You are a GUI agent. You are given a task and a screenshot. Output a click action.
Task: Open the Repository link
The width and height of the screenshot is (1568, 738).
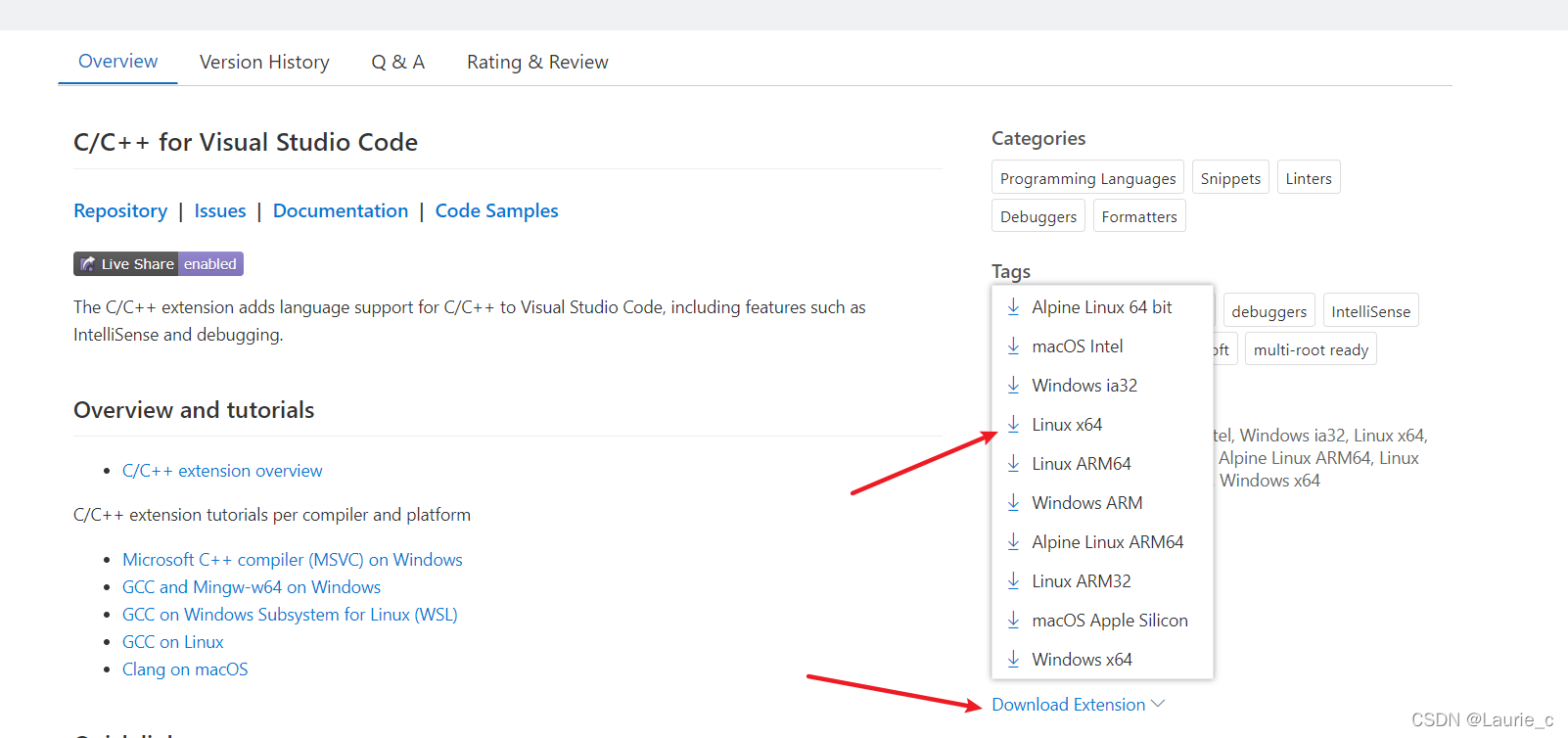pyautogui.click(x=120, y=211)
